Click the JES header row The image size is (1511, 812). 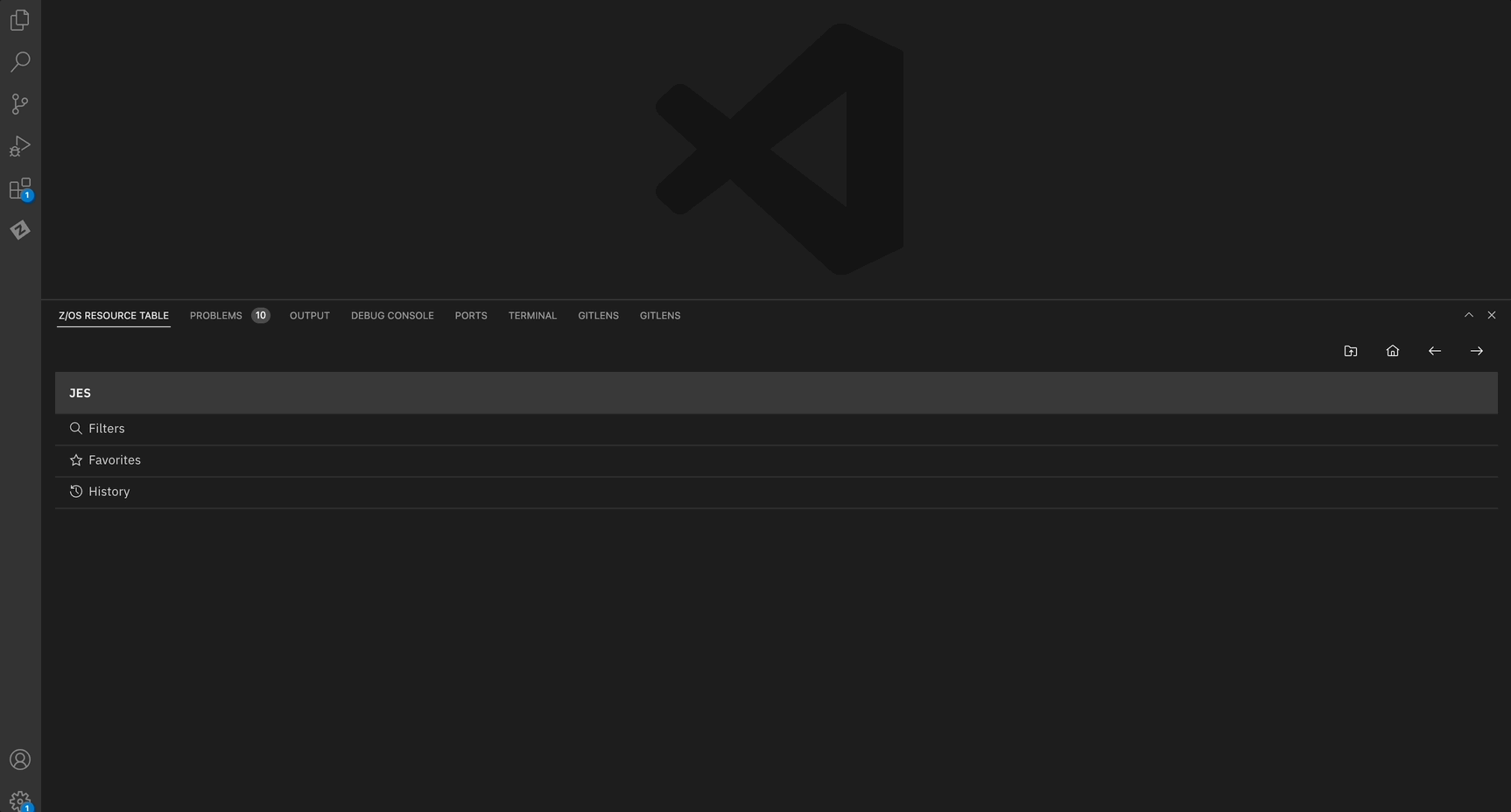tap(777, 393)
